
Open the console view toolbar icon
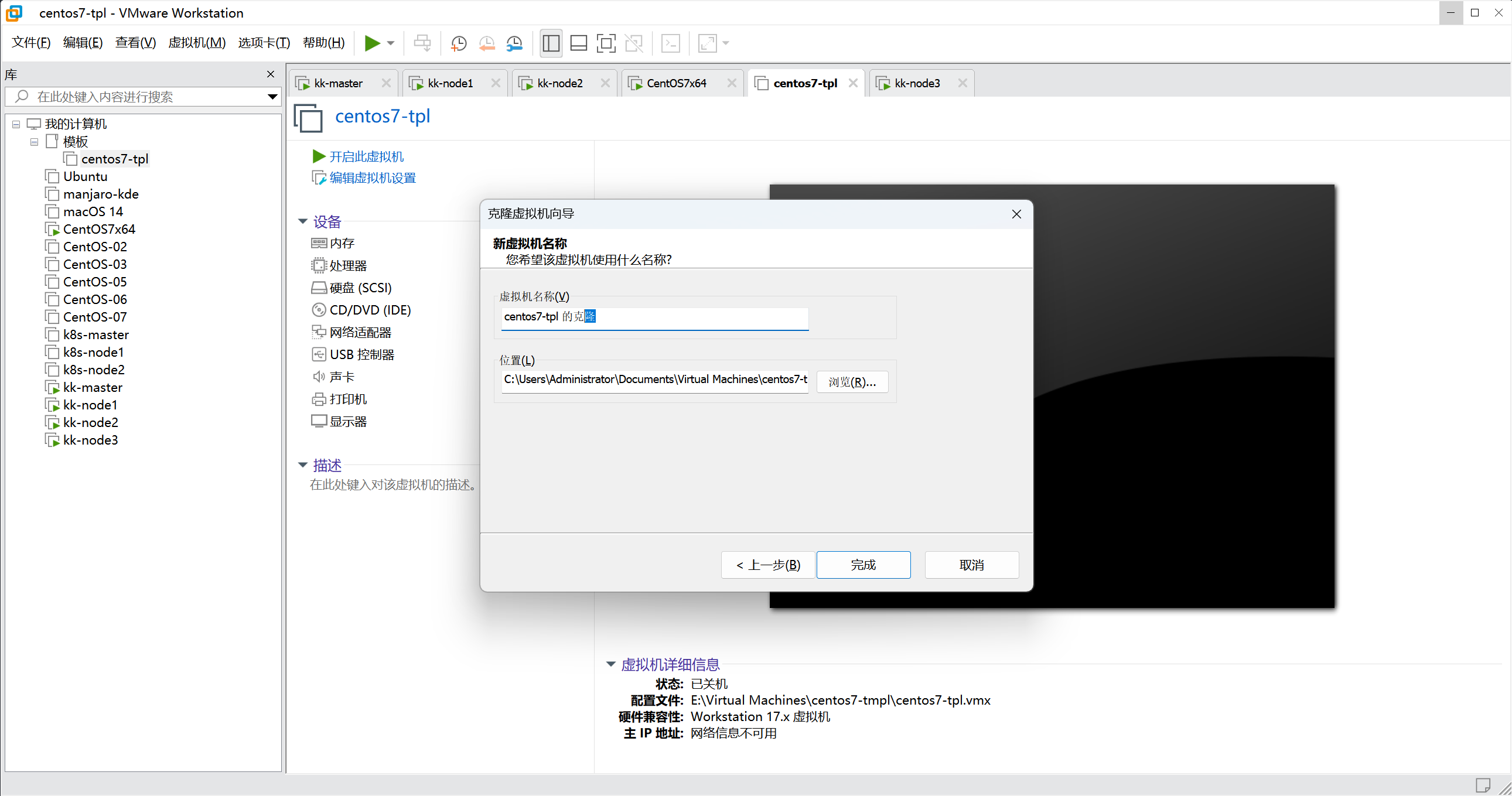point(670,43)
